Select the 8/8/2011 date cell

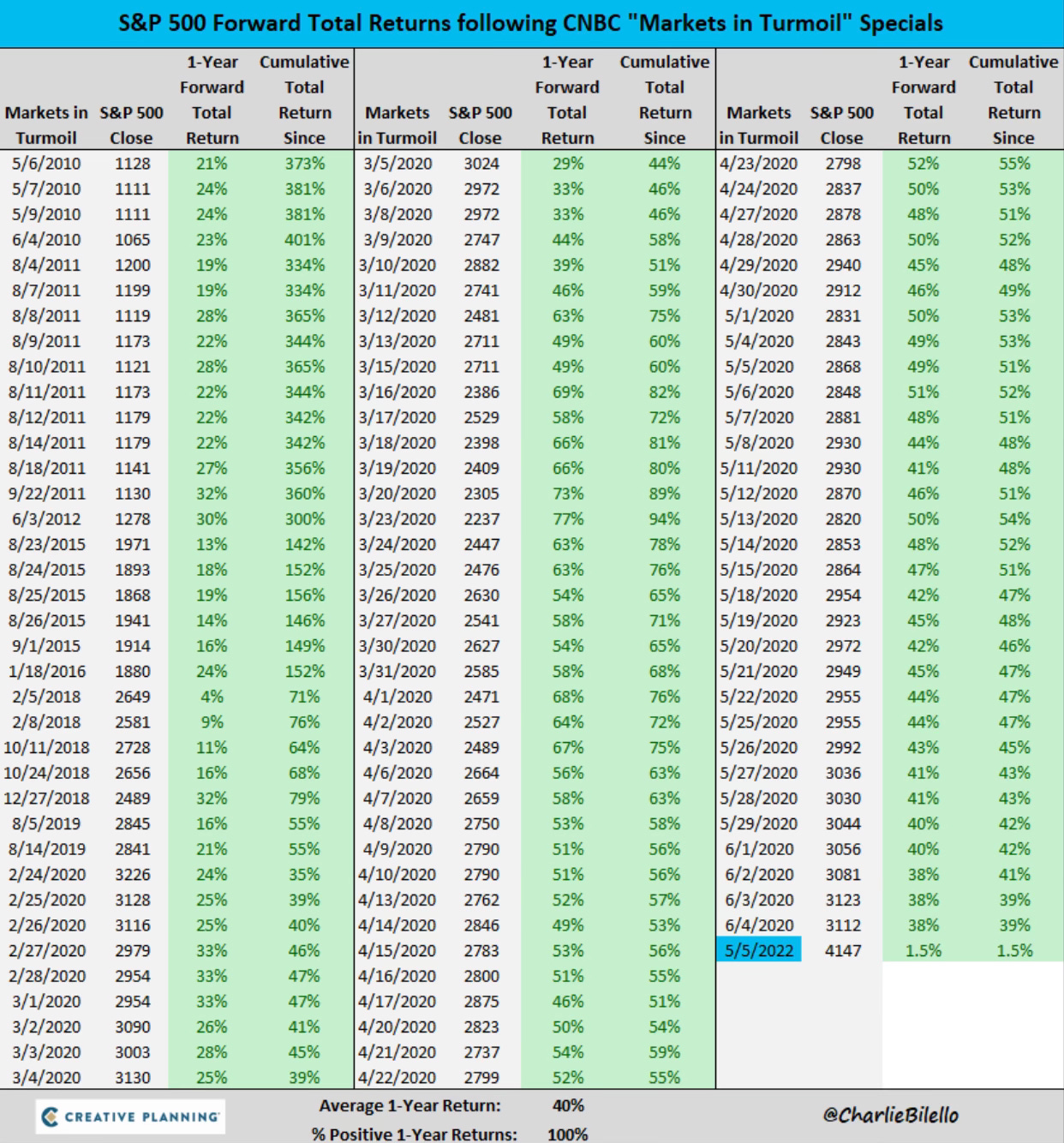46,315
